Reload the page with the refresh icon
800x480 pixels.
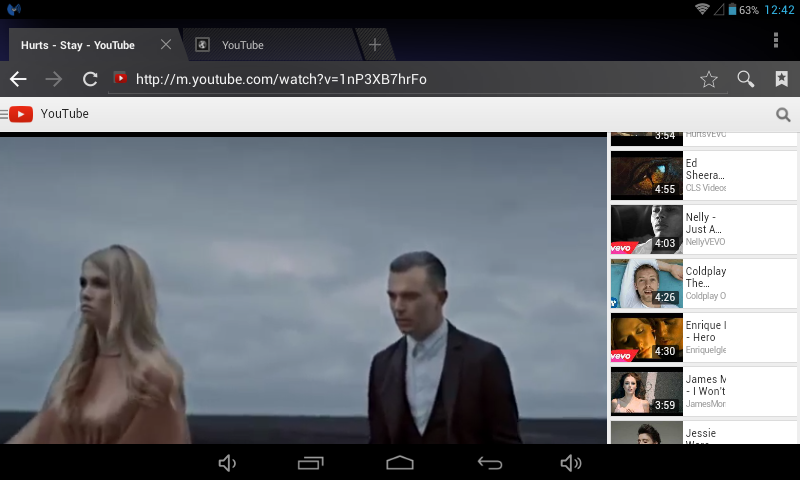(x=90, y=79)
